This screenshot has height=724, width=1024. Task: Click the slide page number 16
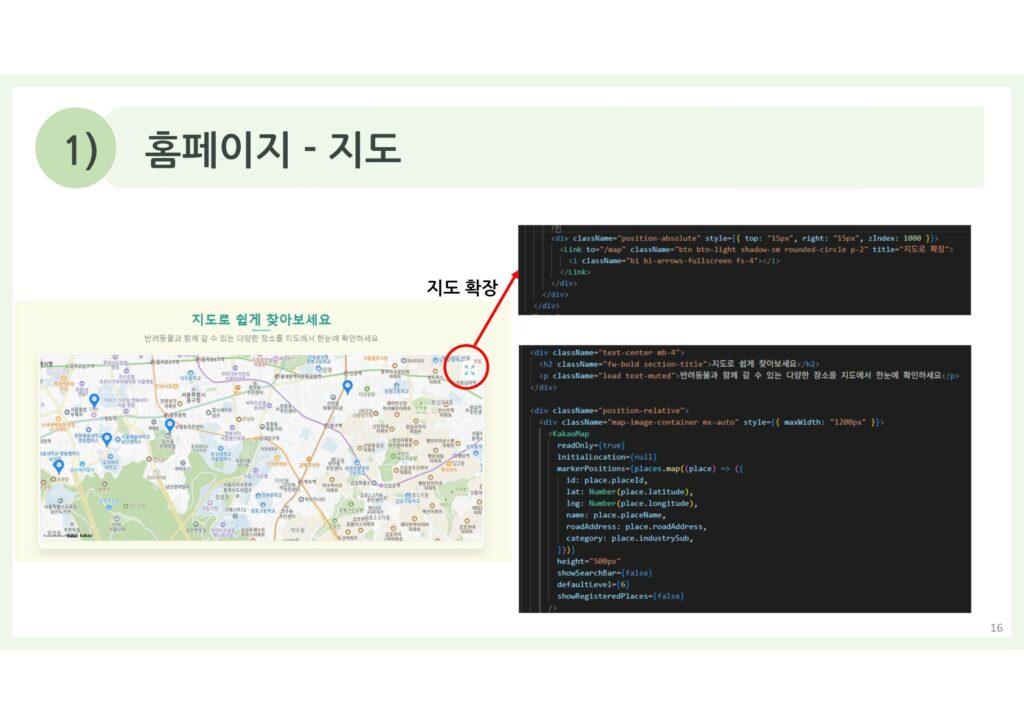pyautogui.click(x=997, y=628)
